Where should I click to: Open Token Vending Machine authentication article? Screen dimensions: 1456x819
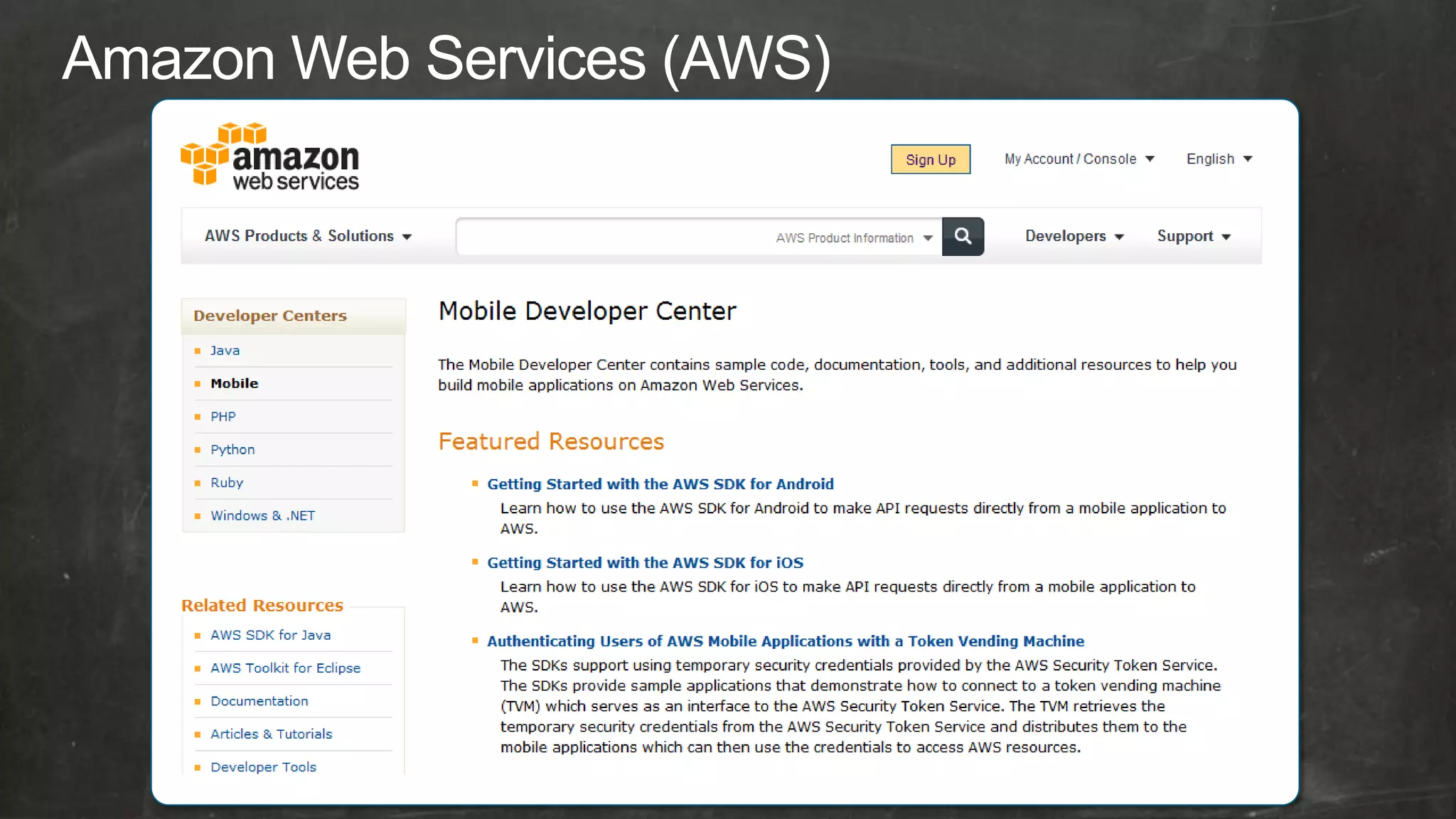pyautogui.click(x=785, y=641)
